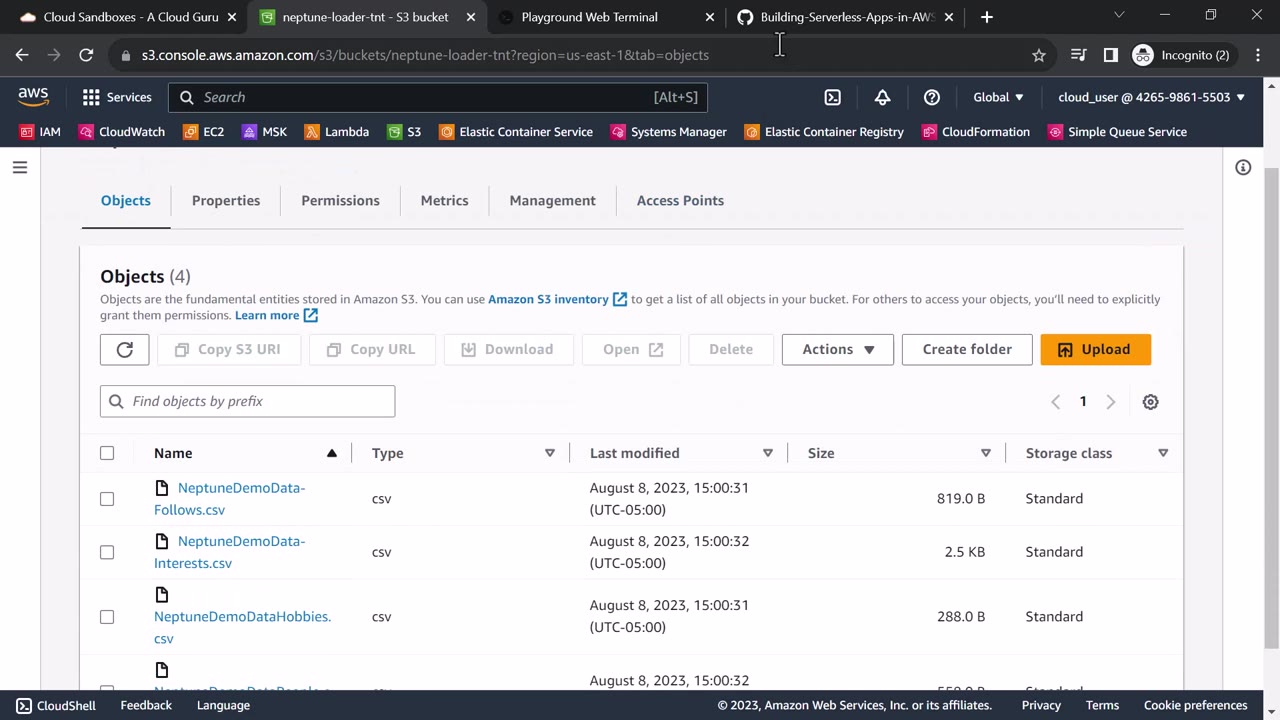Switch to the Permissions tab
This screenshot has width=1280, height=720.
point(340,200)
